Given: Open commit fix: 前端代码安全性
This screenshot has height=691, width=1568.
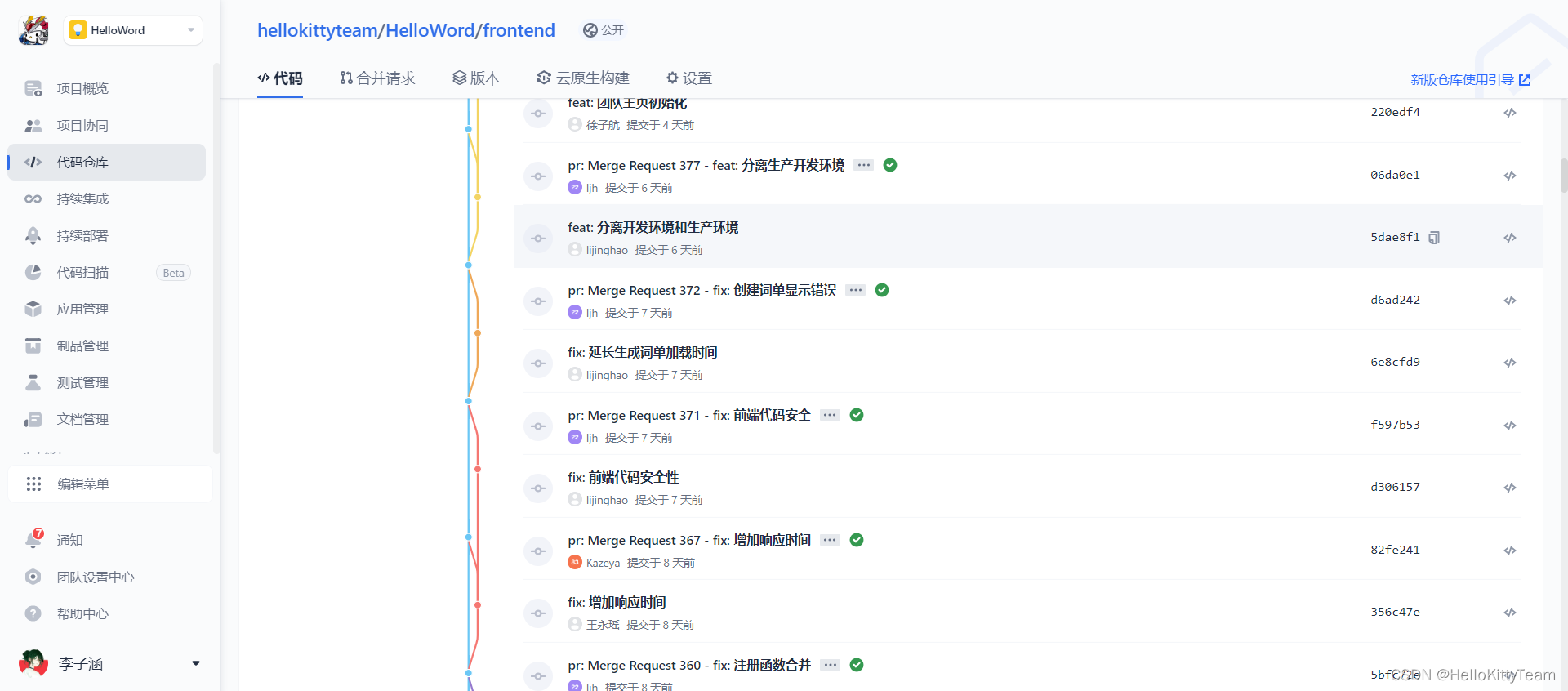Looking at the screenshot, I should pyautogui.click(x=623, y=477).
